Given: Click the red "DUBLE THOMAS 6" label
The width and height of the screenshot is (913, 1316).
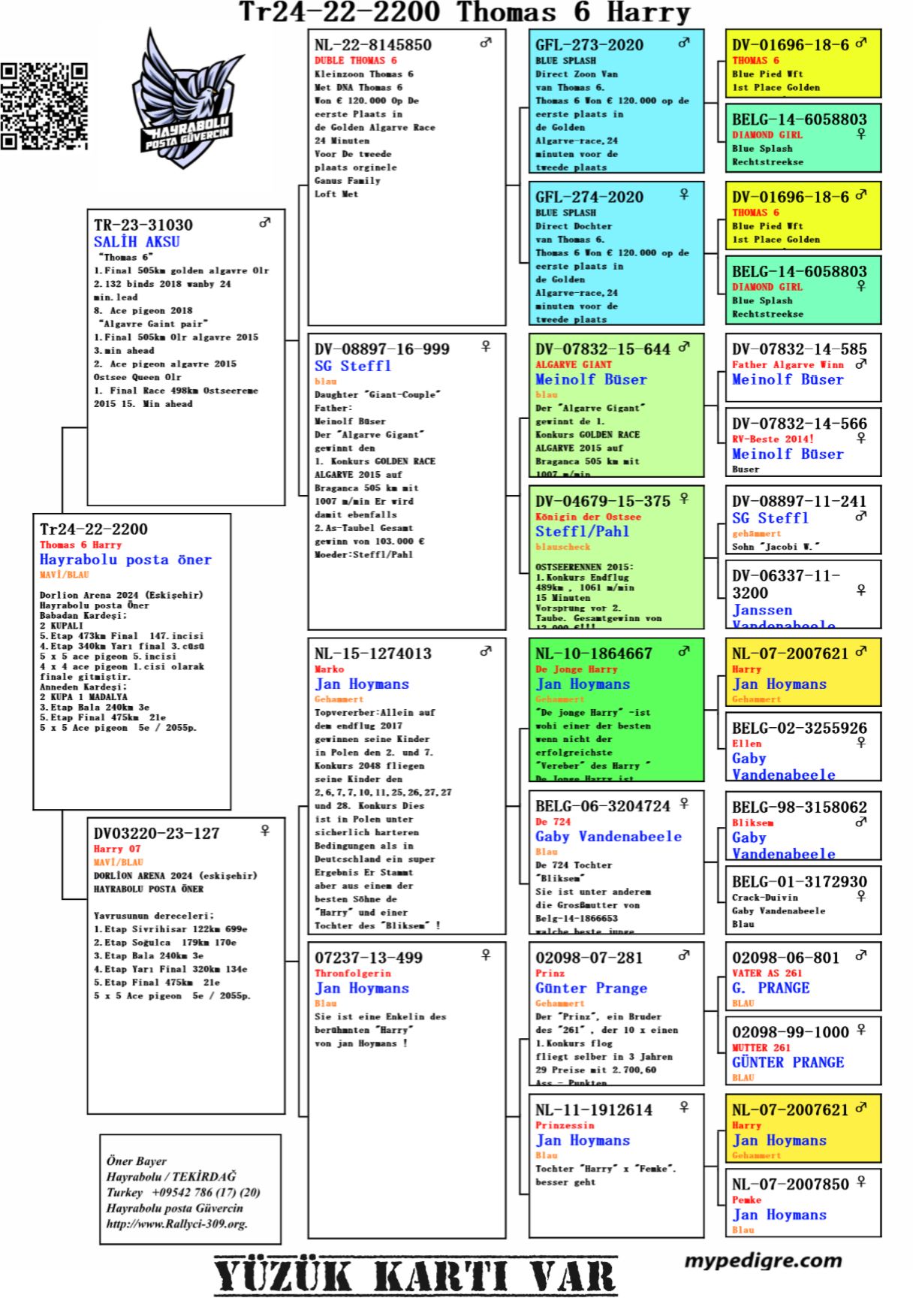Looking at the screenshot, I should pyautogui.click(x=356, y=60).
